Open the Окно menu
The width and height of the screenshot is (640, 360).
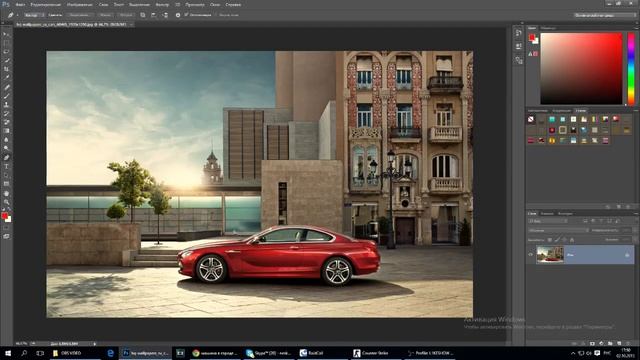(215, 4)
